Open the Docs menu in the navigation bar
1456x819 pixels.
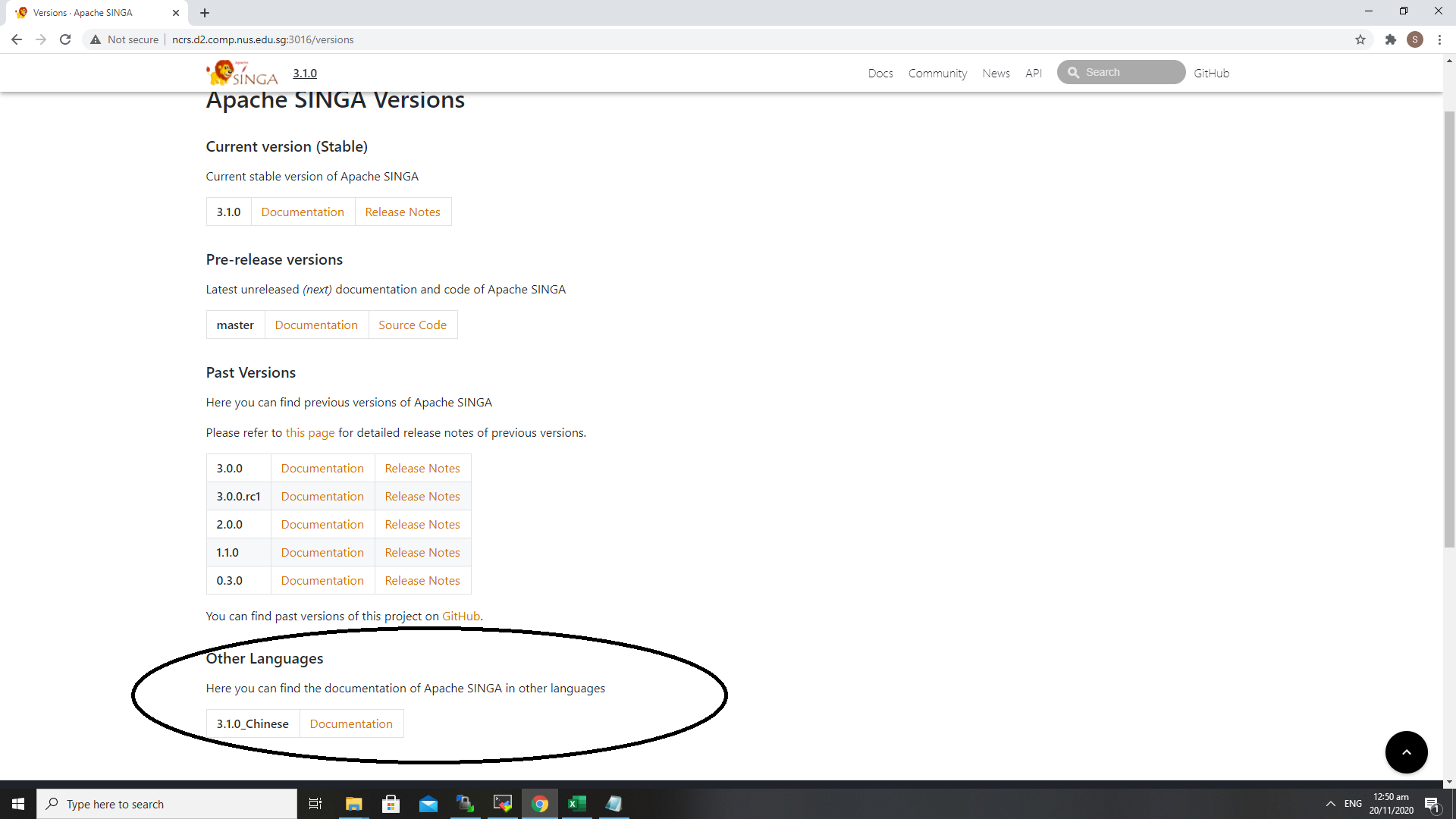[880, 74]
